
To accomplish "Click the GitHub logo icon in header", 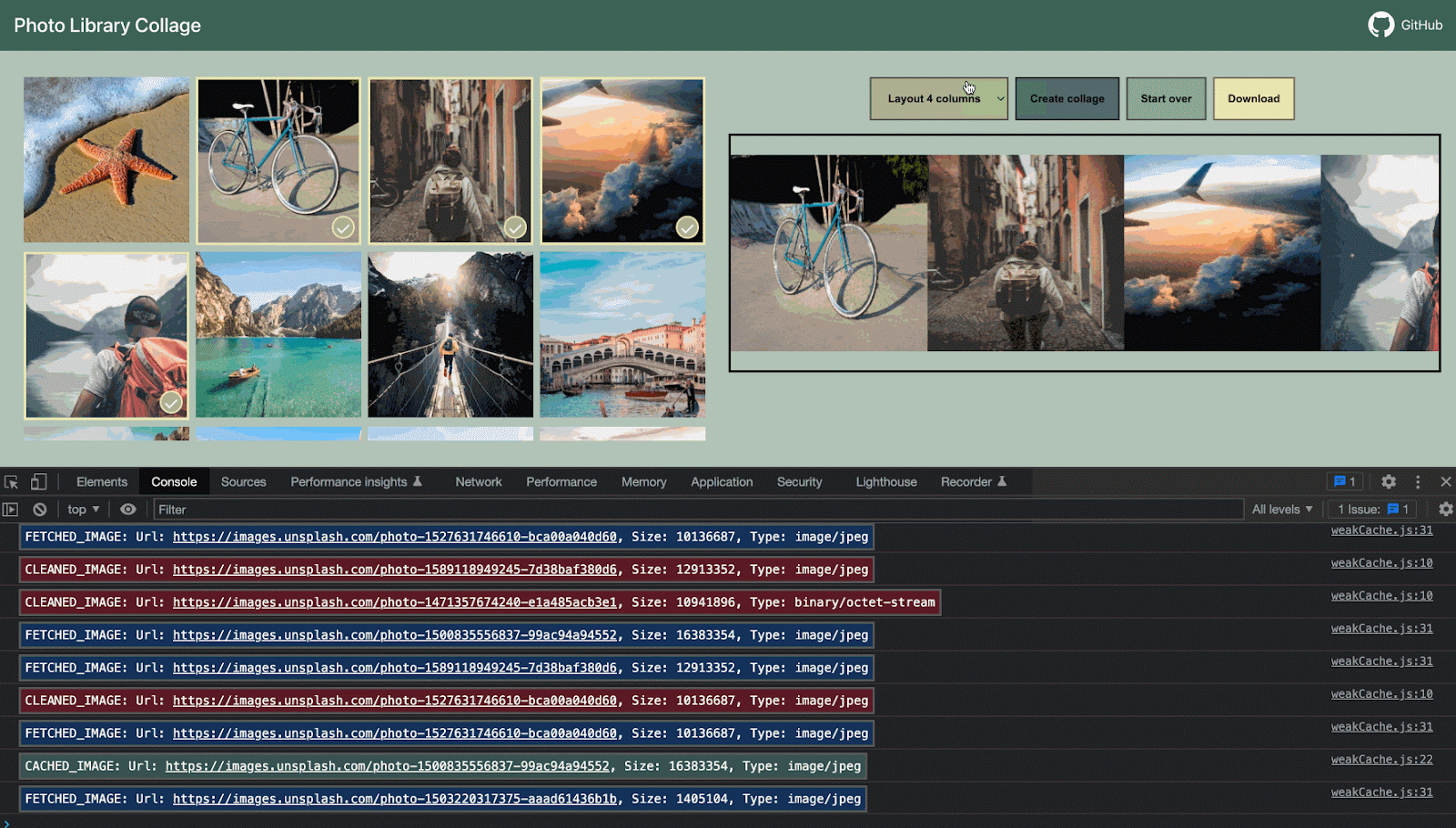I will pos(1380,25).
